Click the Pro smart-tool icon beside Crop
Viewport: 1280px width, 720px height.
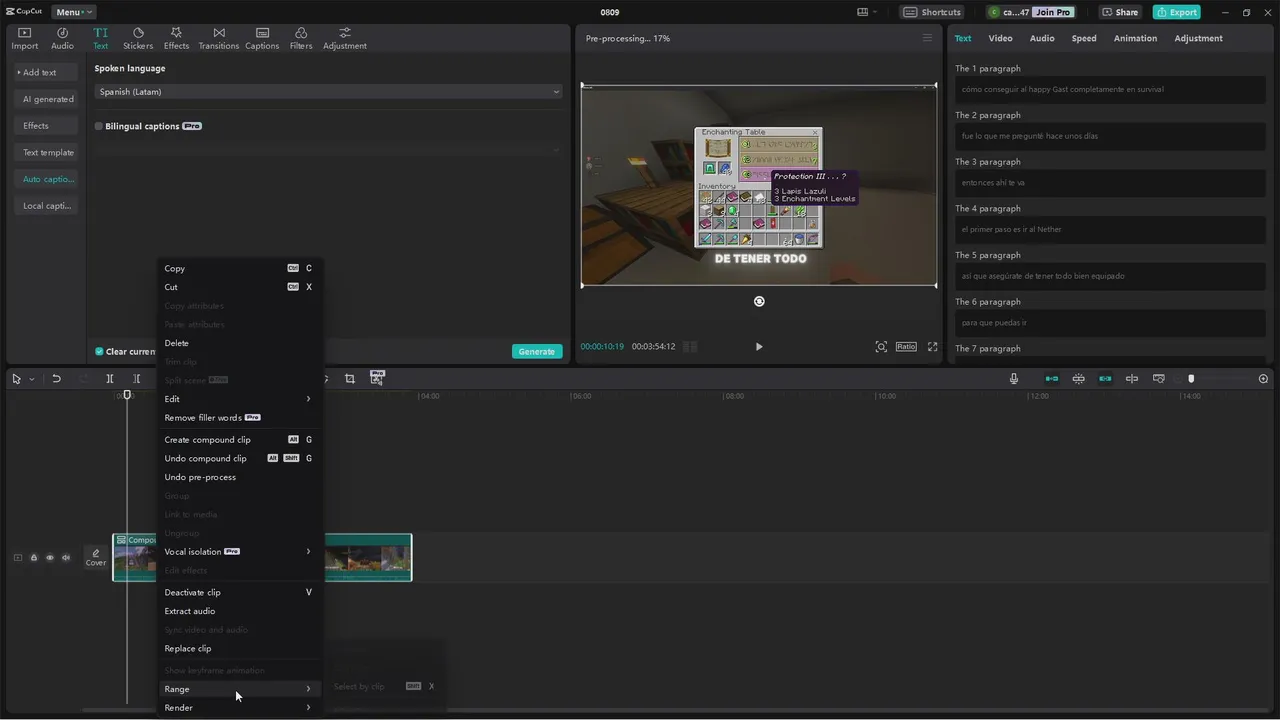coord(377,378)
